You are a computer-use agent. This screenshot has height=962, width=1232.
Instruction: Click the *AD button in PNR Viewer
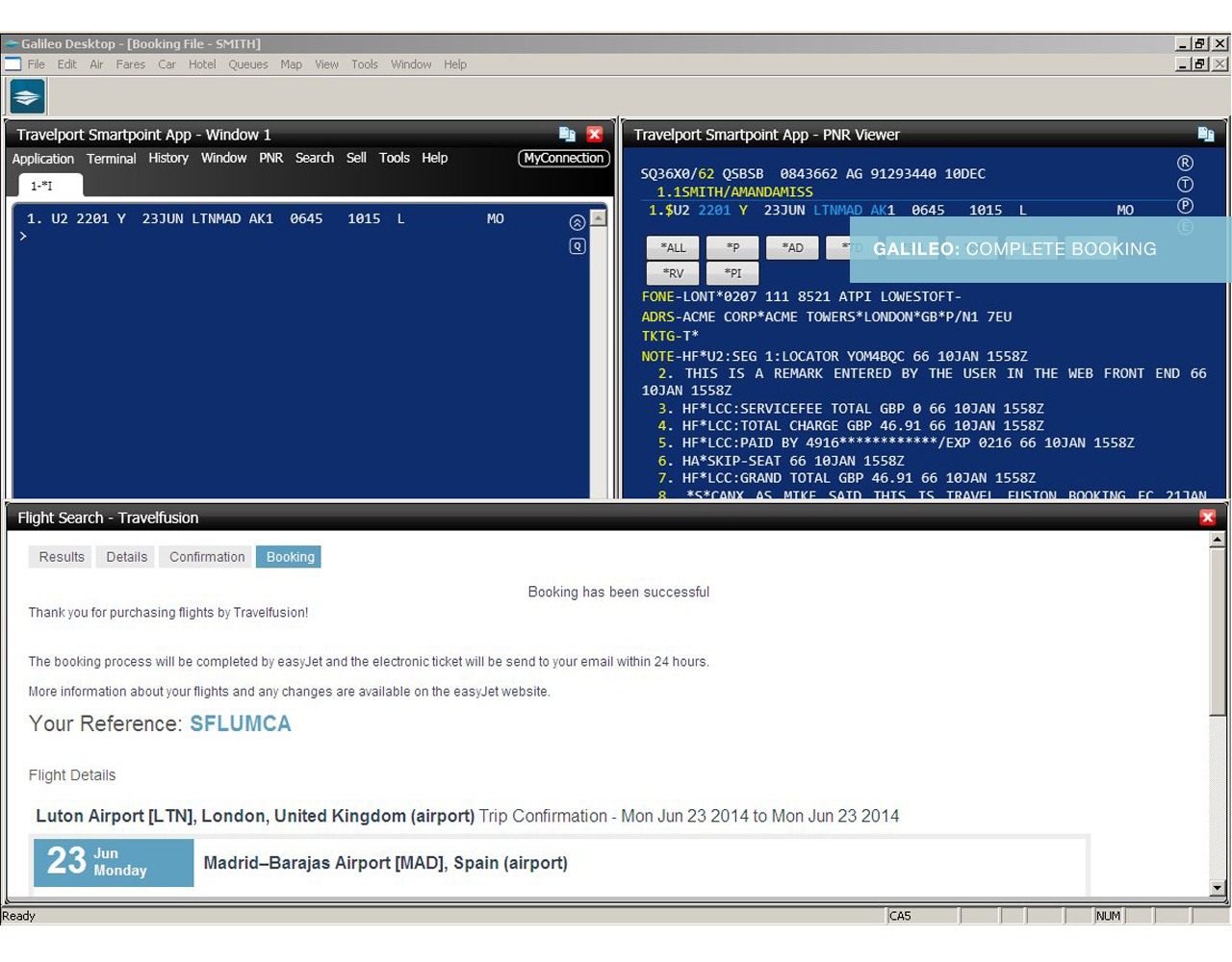[793, 248]
